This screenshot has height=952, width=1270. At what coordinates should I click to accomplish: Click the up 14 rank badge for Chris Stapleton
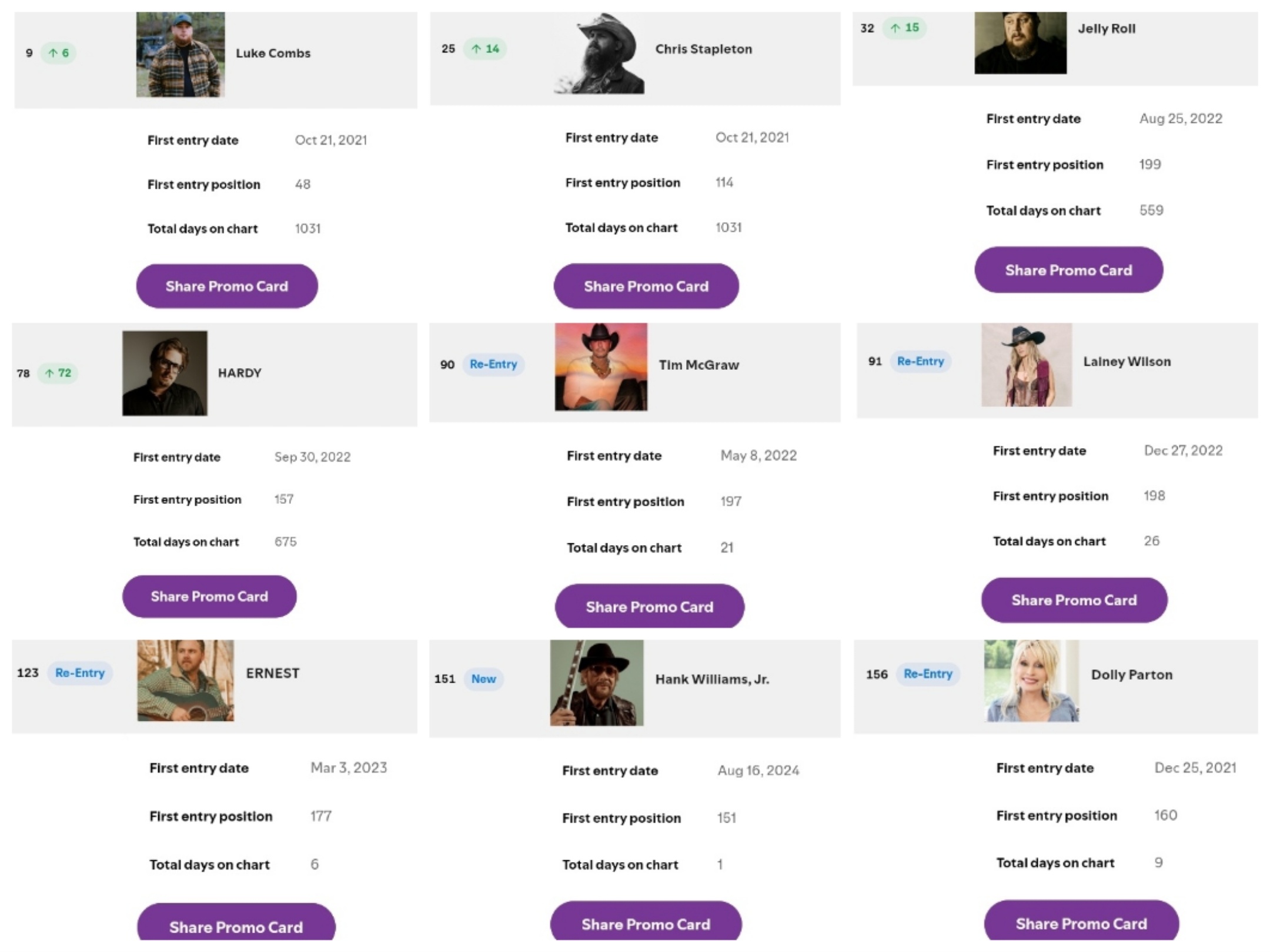[x=485, y=49]
